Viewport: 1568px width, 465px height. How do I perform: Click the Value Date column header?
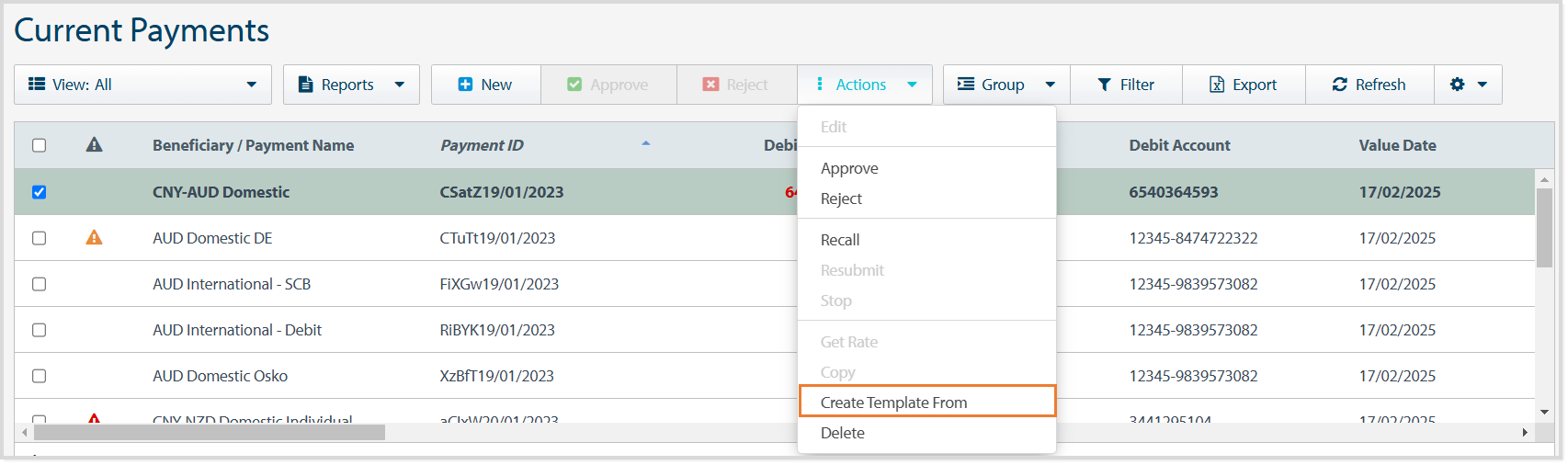[x=1397, y=145]
